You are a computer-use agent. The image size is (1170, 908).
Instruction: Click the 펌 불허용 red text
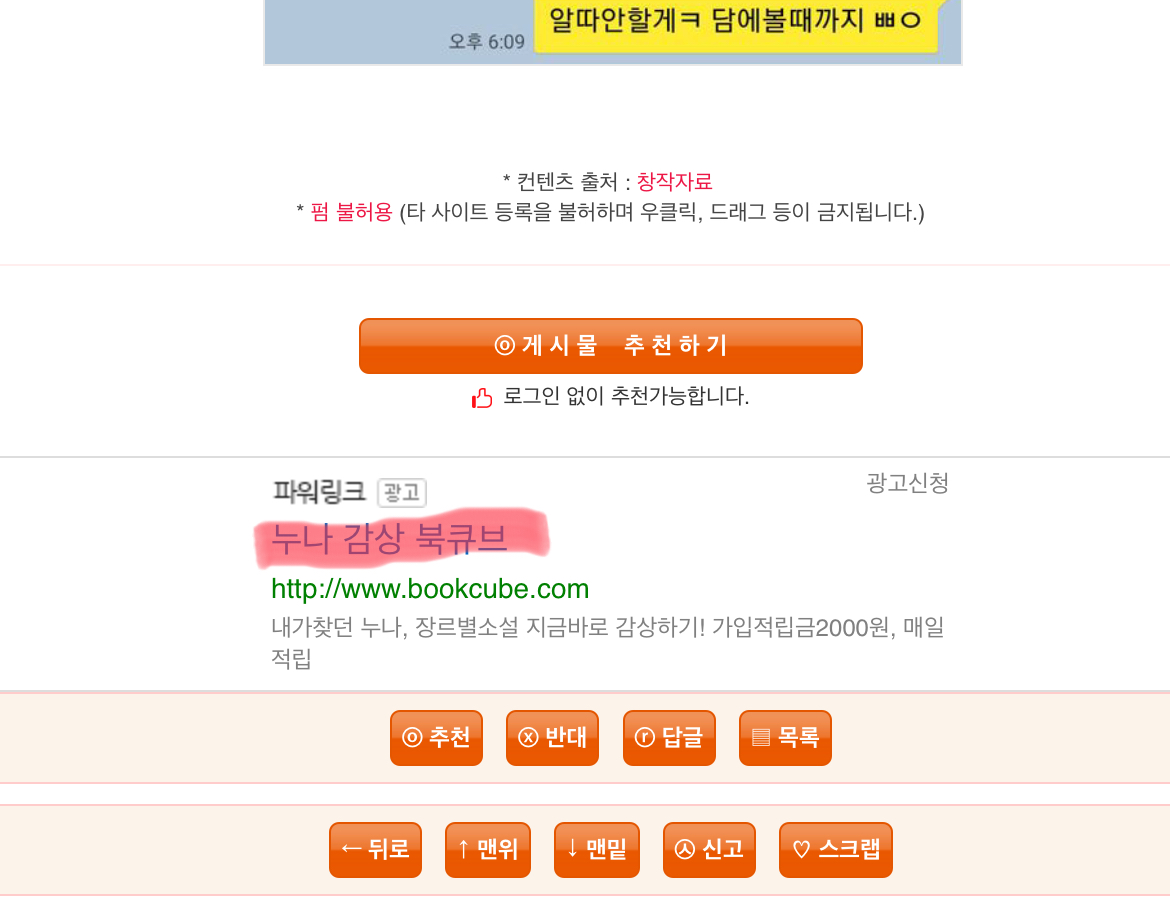[x=351, y=212]
